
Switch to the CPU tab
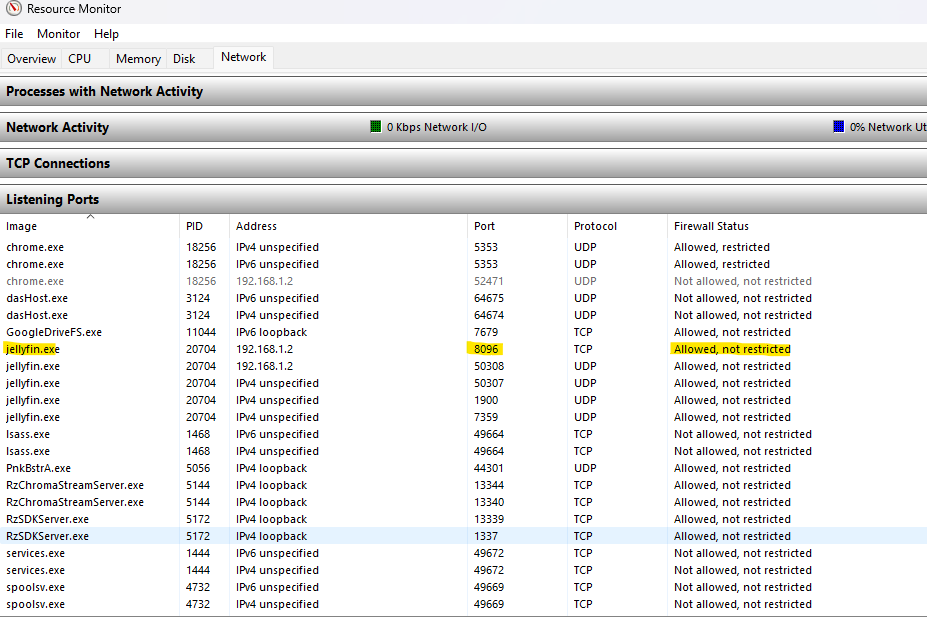coord(80,59)
